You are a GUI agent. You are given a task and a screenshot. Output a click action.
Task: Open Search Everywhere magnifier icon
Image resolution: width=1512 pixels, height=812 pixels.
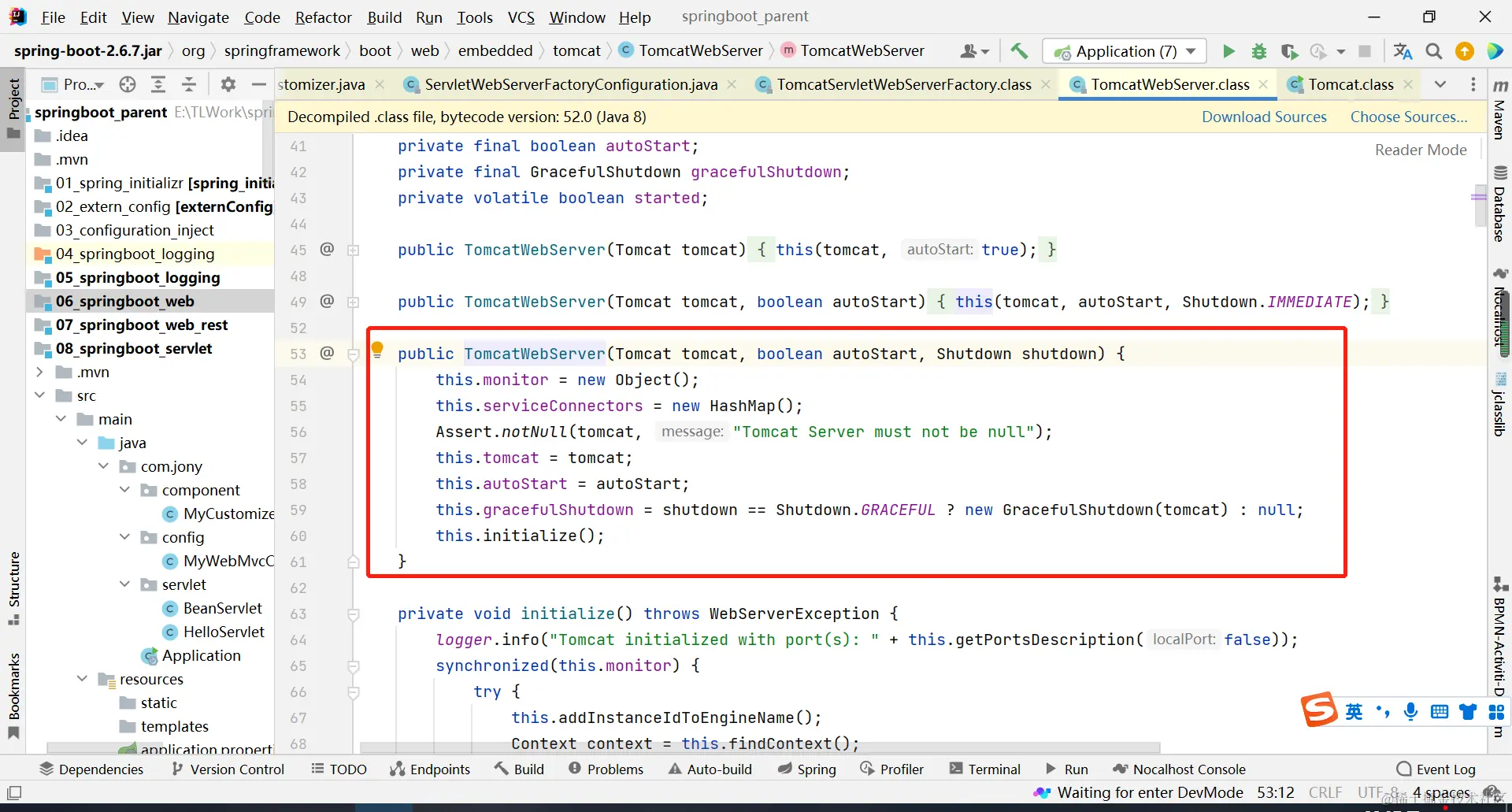[1434, 51]
